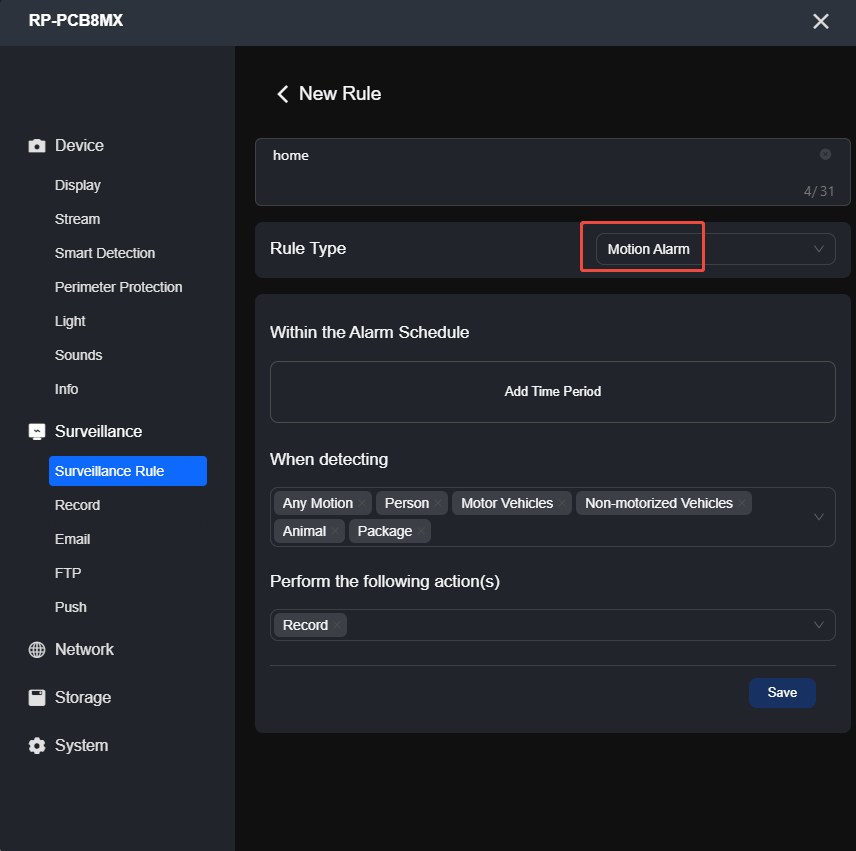The height and width of the screenshot is (851, 856).
Task: Clear the rule name using the field's clear icon
Action: (825, 154)
